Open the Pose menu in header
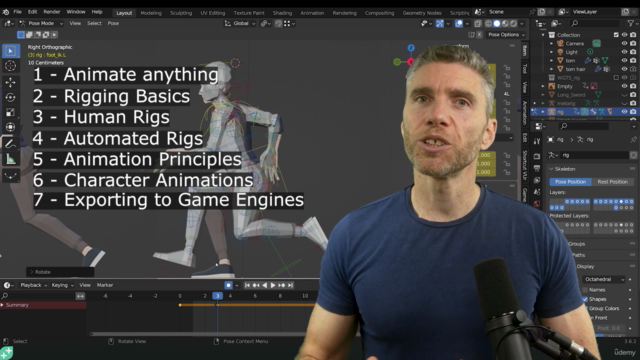This screenshot has height=360, width=640. pyautogui.click(x=113, y=24)
